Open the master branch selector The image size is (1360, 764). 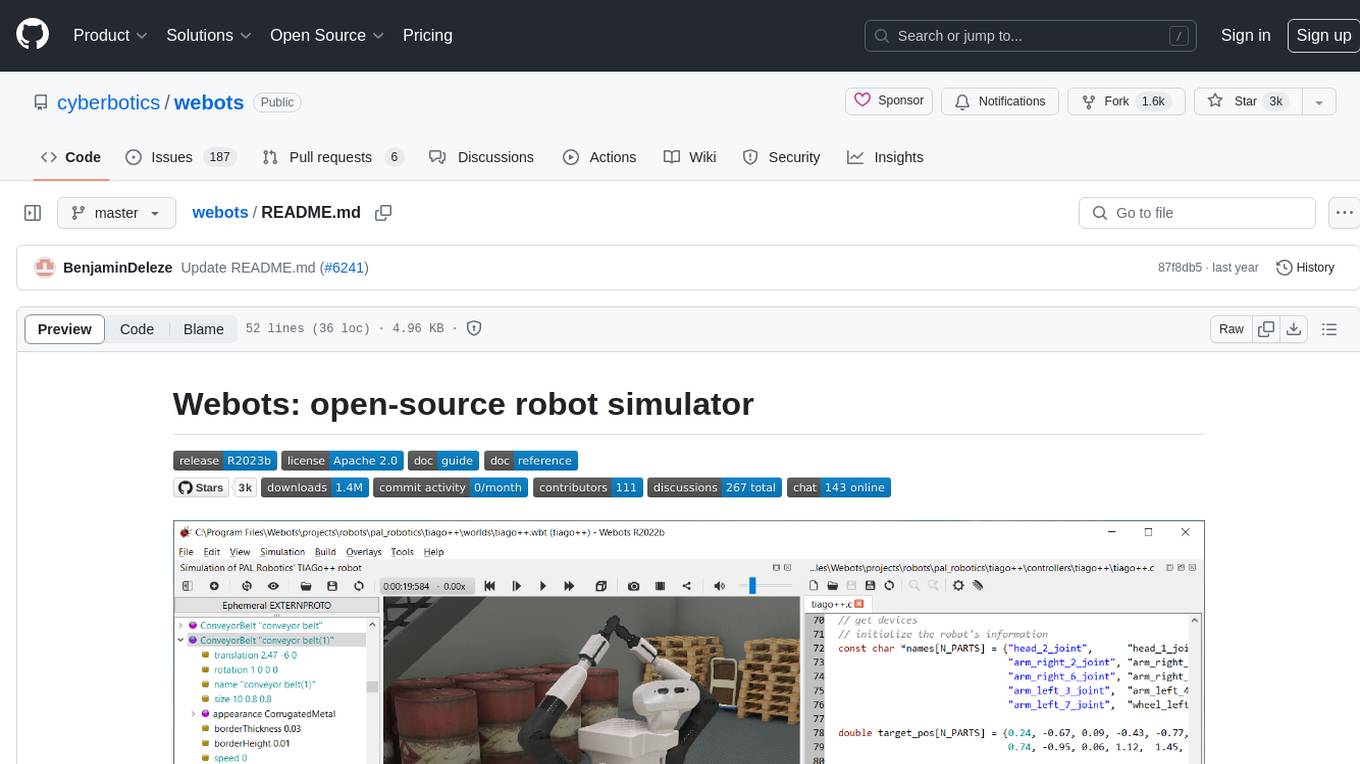pos(116,213)
